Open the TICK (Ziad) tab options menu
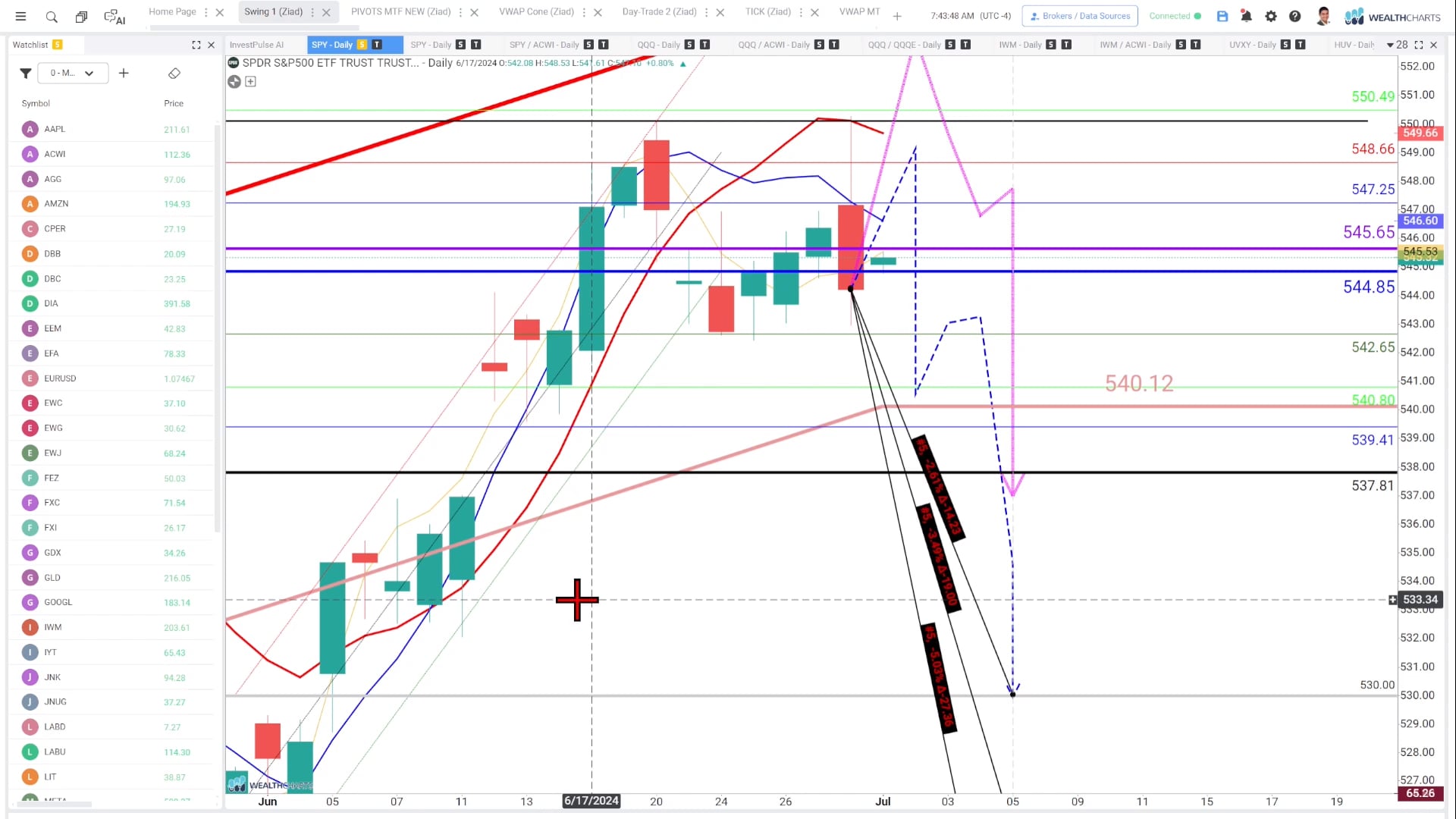The image size is (1456, 819). pyautogui.click(x=801, y=12)
